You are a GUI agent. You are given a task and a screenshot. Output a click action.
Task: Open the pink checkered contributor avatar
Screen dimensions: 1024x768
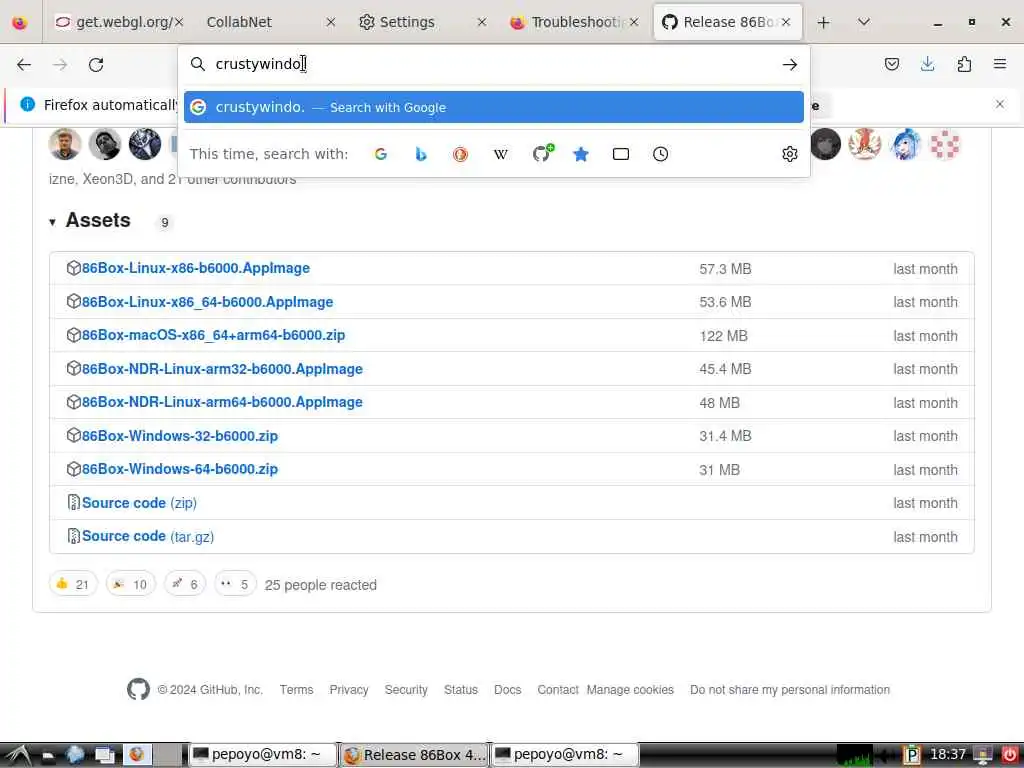[945, 144]
